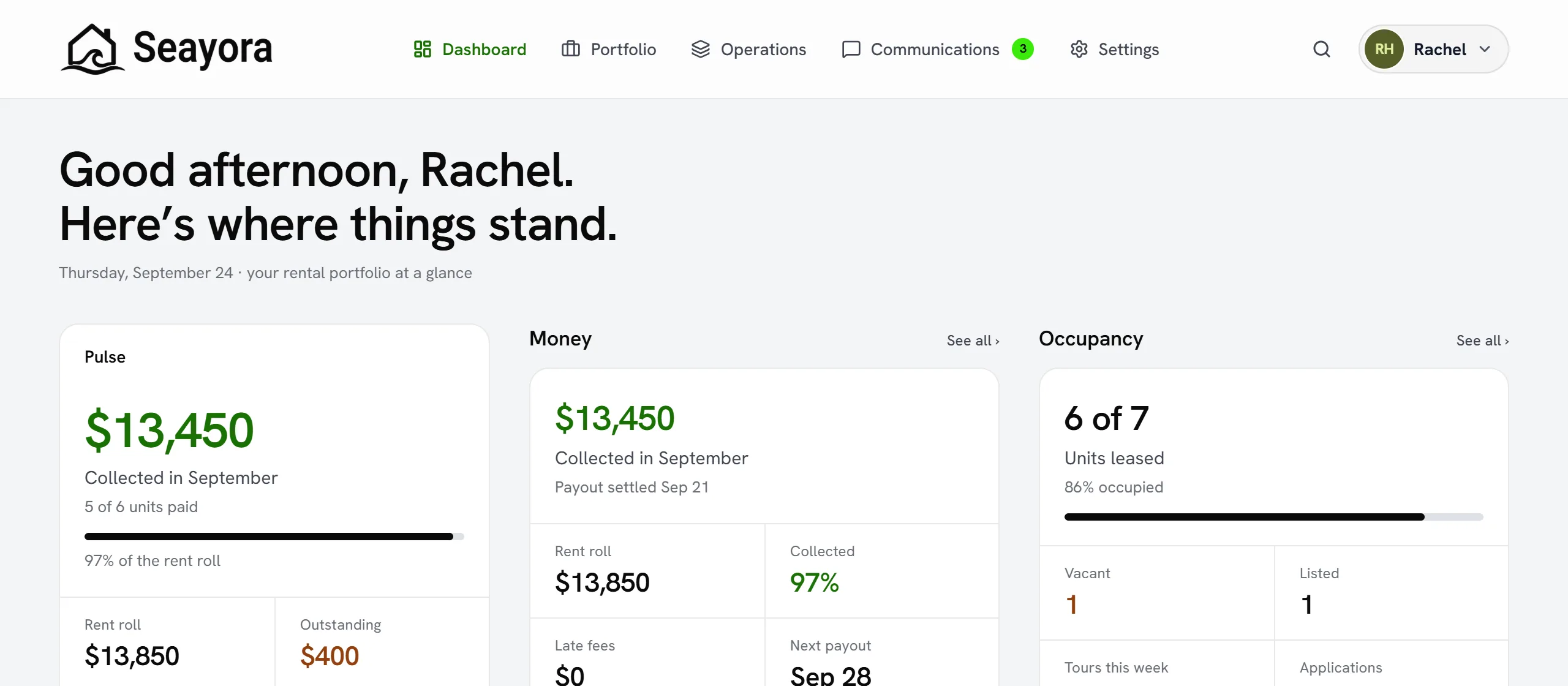Click the Communications chat bubble icon
Viewport: 1568px width, 686px height.
click(x=851, y=49)
